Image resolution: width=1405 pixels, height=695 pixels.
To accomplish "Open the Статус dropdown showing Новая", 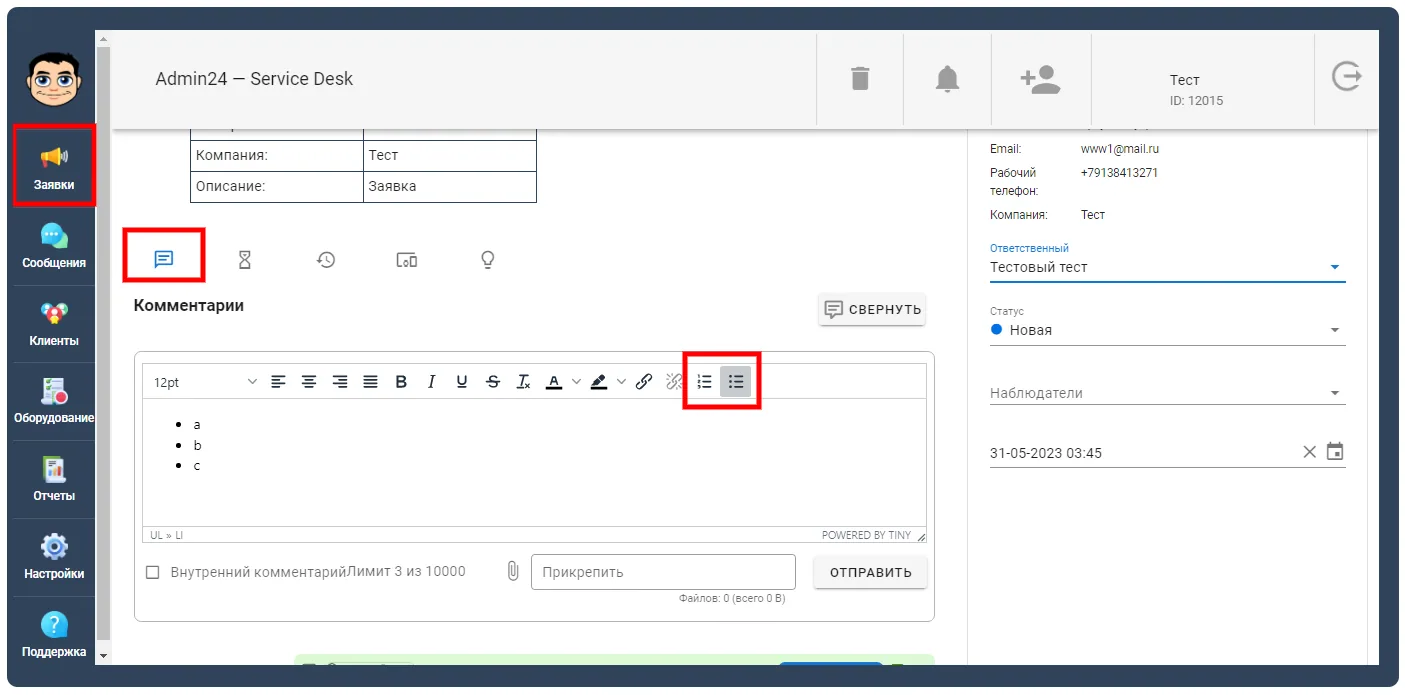I will point(1167,330).
